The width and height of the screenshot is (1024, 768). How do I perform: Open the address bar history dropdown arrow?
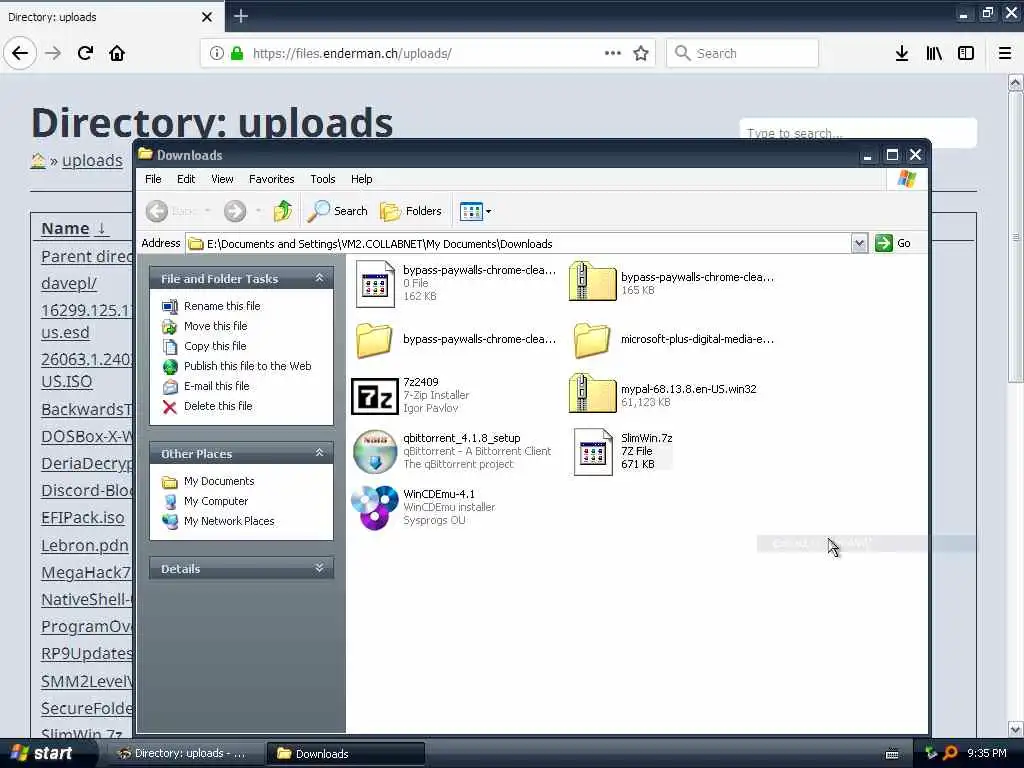click(859, 243)
